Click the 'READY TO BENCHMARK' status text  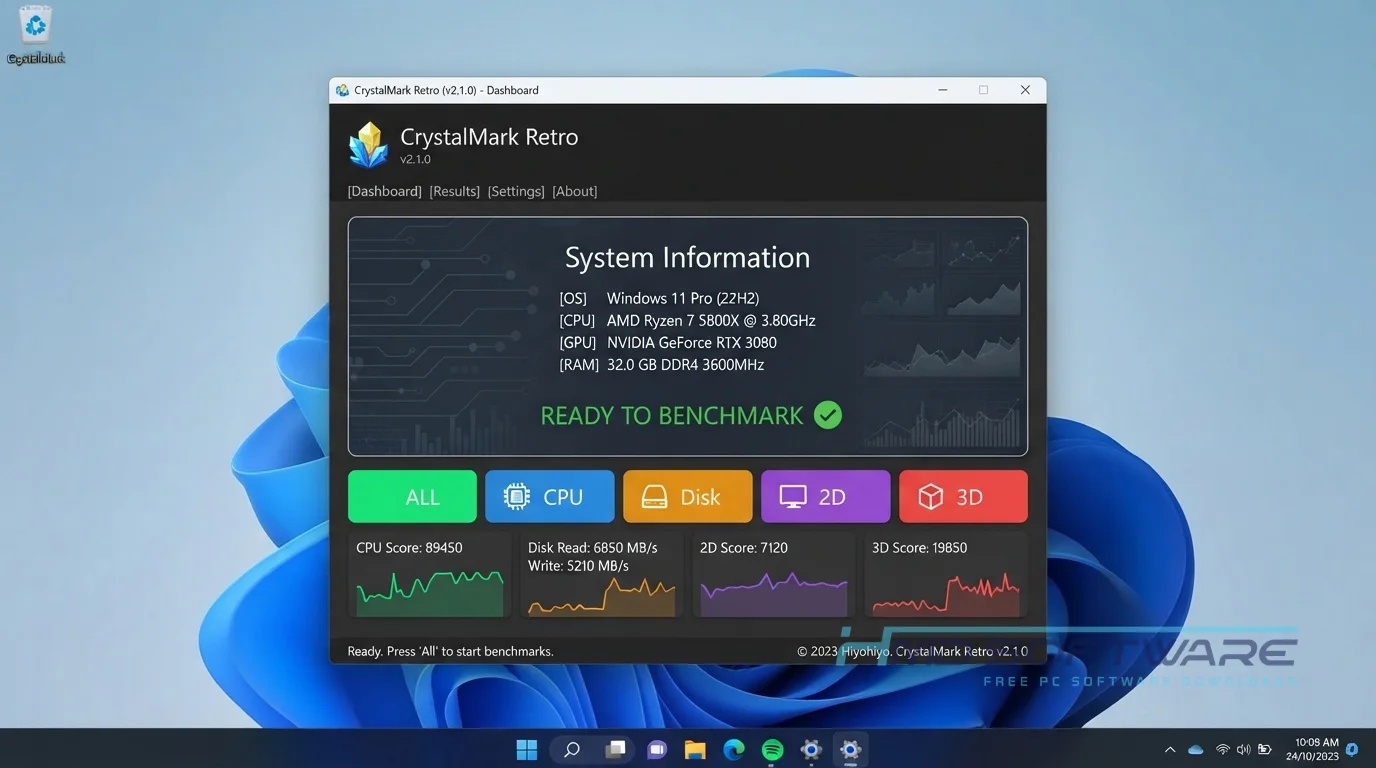(671, 416)
